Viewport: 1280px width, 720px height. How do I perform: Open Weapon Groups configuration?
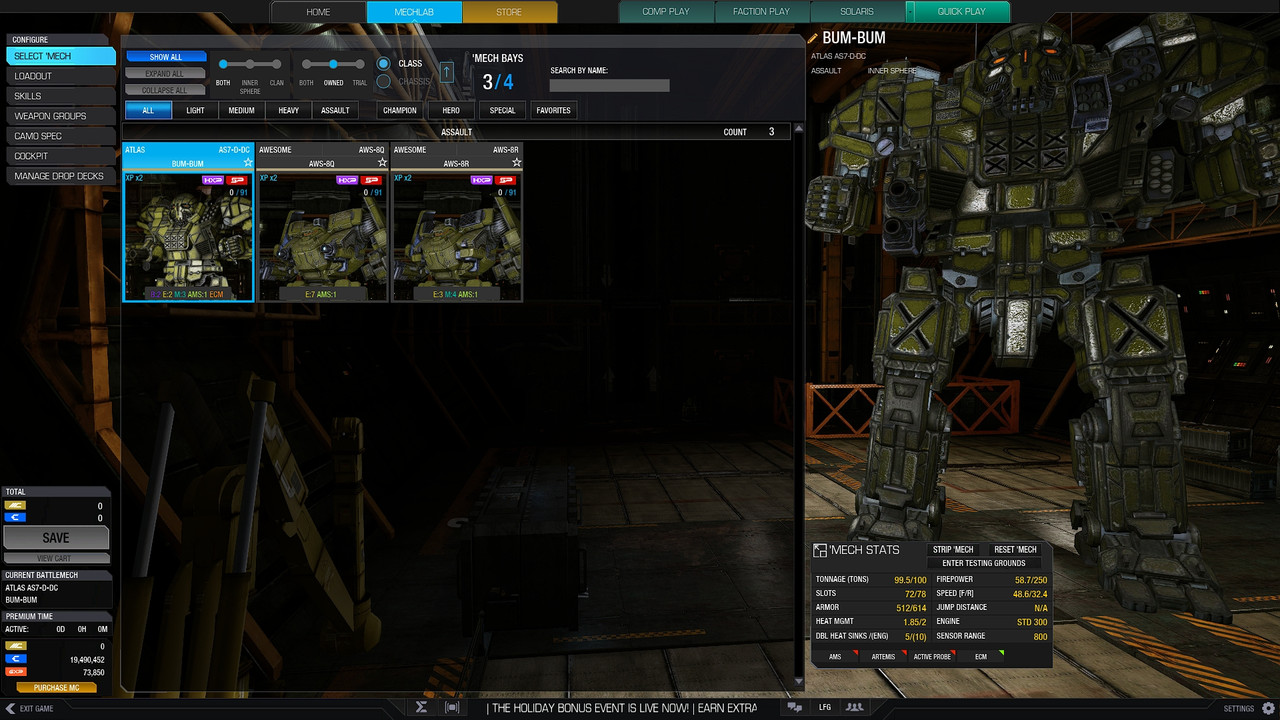[60, 116]
